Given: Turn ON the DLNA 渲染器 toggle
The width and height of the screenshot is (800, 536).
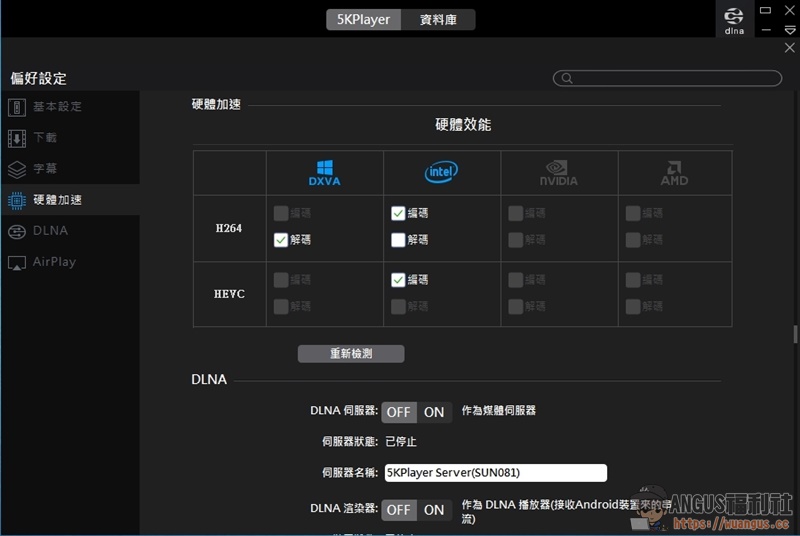Looking at the screenshot, I should point(434,509).
